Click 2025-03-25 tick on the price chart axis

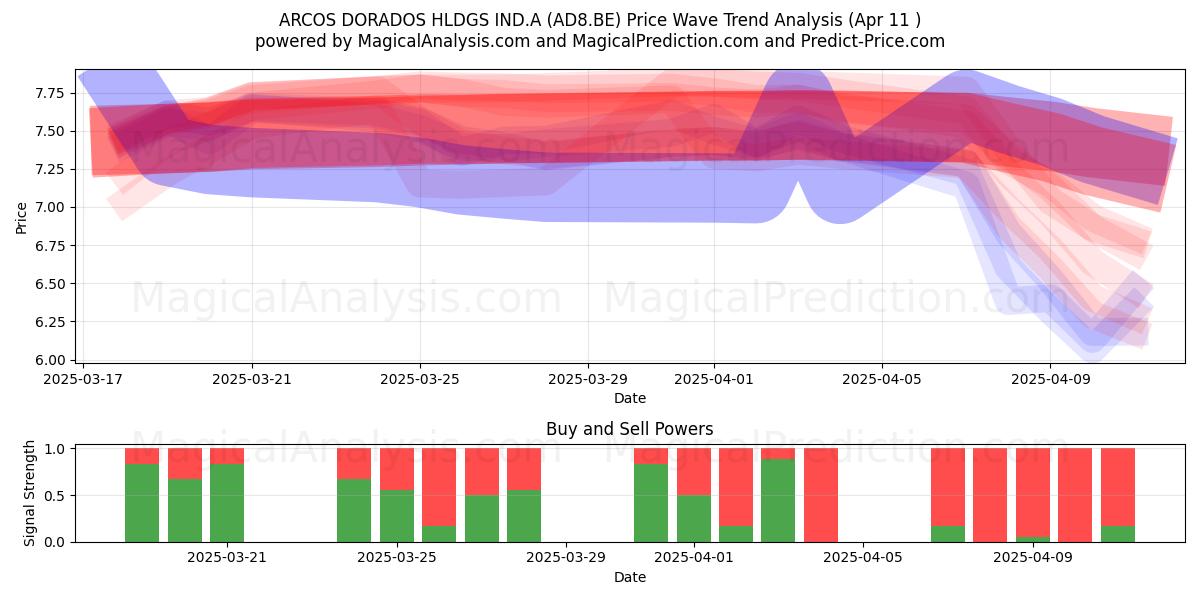(420, 379)
